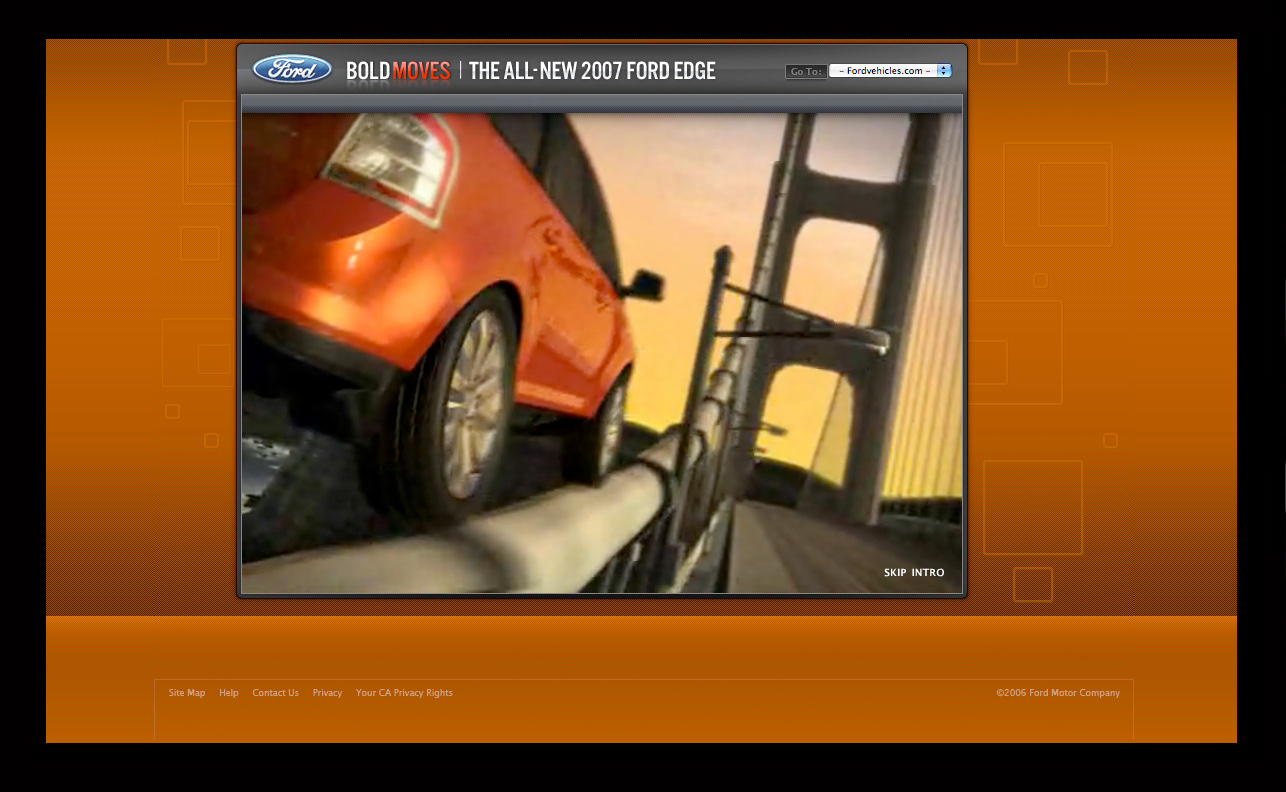Click 'The All-New 2007 Ford Edge' title
Image resolution: width=1286 pixels, height=792 pixels.
592,71
